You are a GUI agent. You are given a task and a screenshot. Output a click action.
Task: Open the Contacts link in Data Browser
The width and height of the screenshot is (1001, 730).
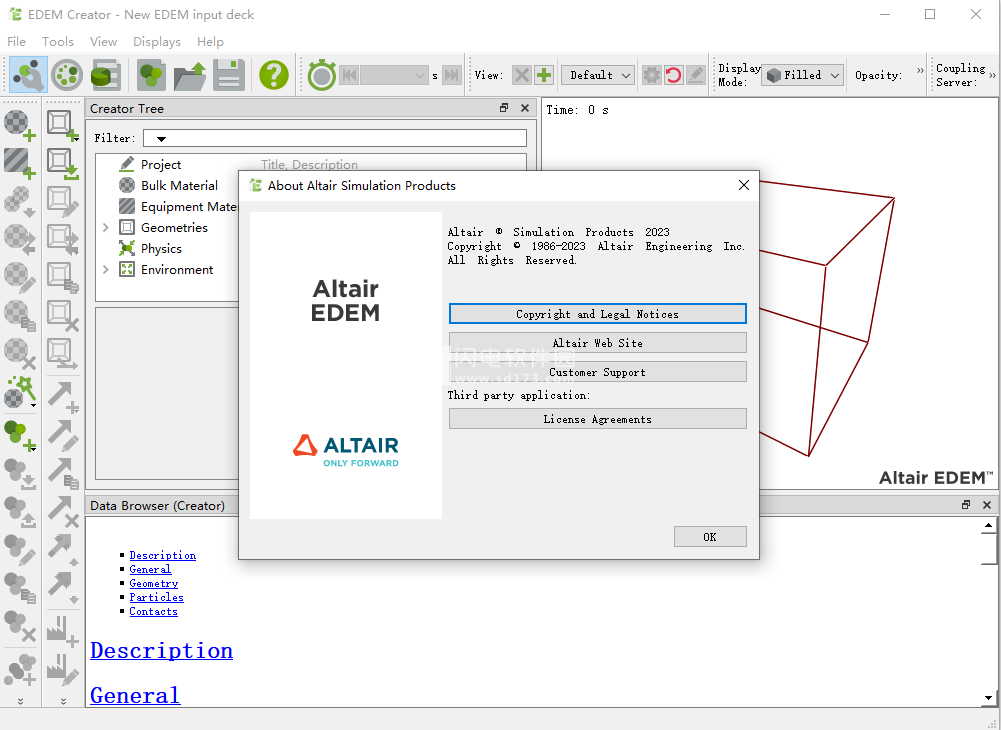153,611
